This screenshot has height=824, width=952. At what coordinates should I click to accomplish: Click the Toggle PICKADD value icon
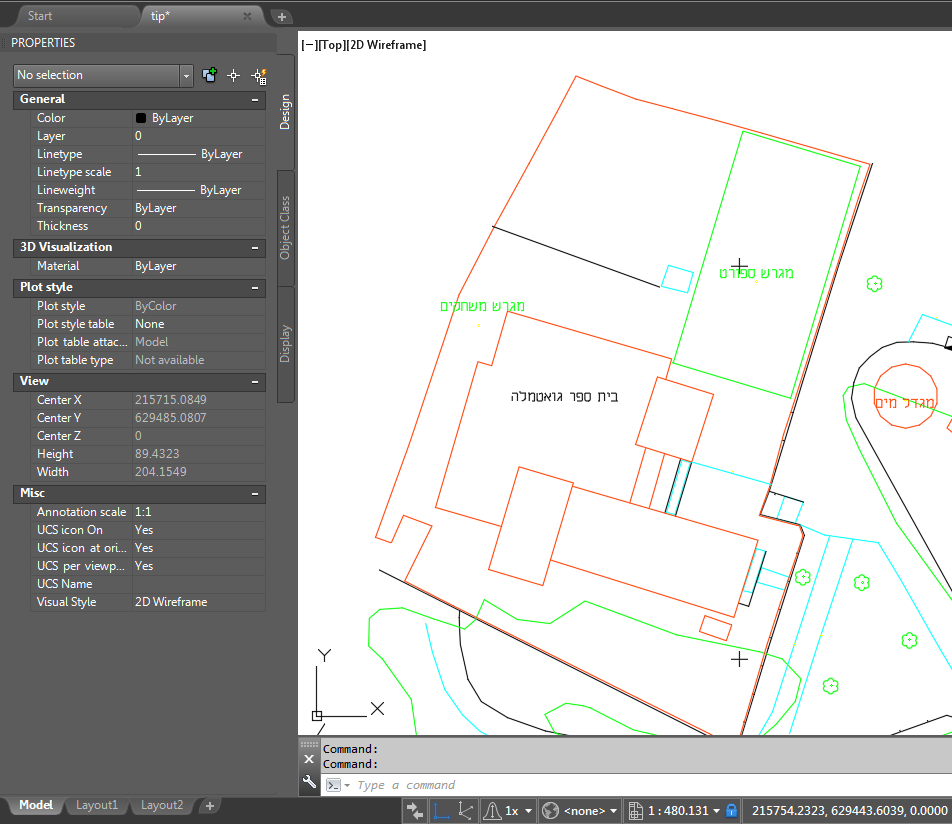click(209, 75)
